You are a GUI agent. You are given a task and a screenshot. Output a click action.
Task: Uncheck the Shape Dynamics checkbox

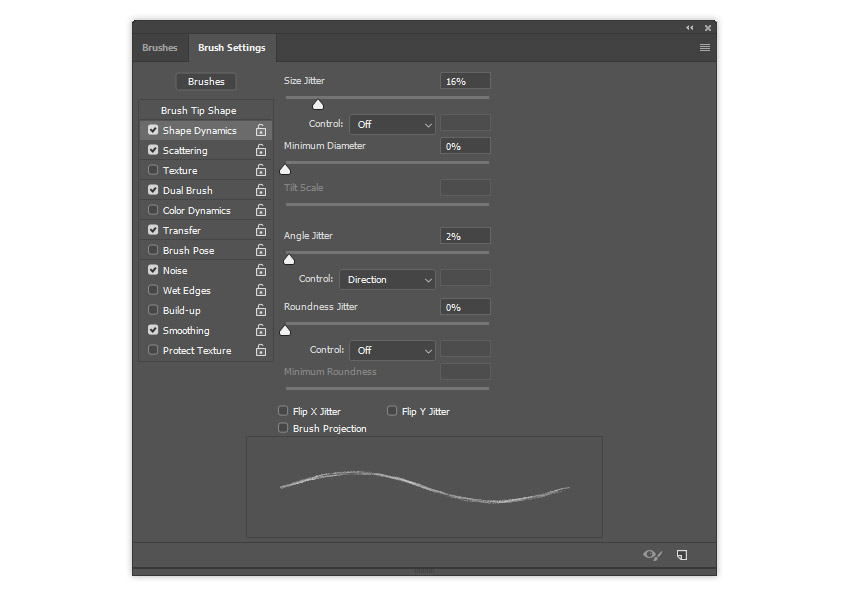point(153,130)
